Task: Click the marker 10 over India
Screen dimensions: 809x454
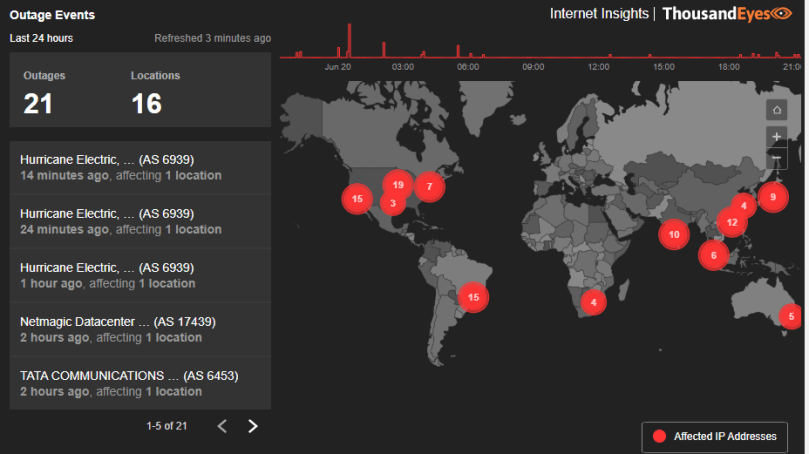Action: pyautogui.click(x=674, y=234)
